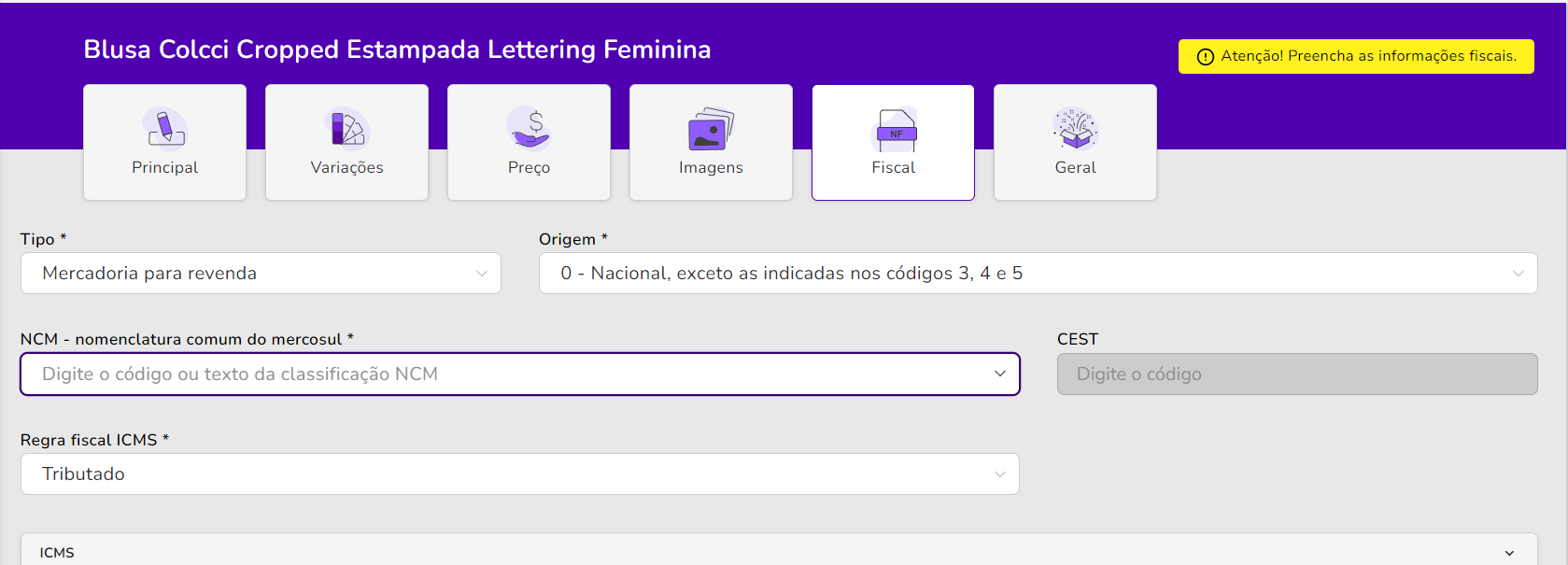Click the 'Atenção! Preencha as informações fiscais' alert
The width and height of the screenshot is (1568, 565).
click(1356, 56)
